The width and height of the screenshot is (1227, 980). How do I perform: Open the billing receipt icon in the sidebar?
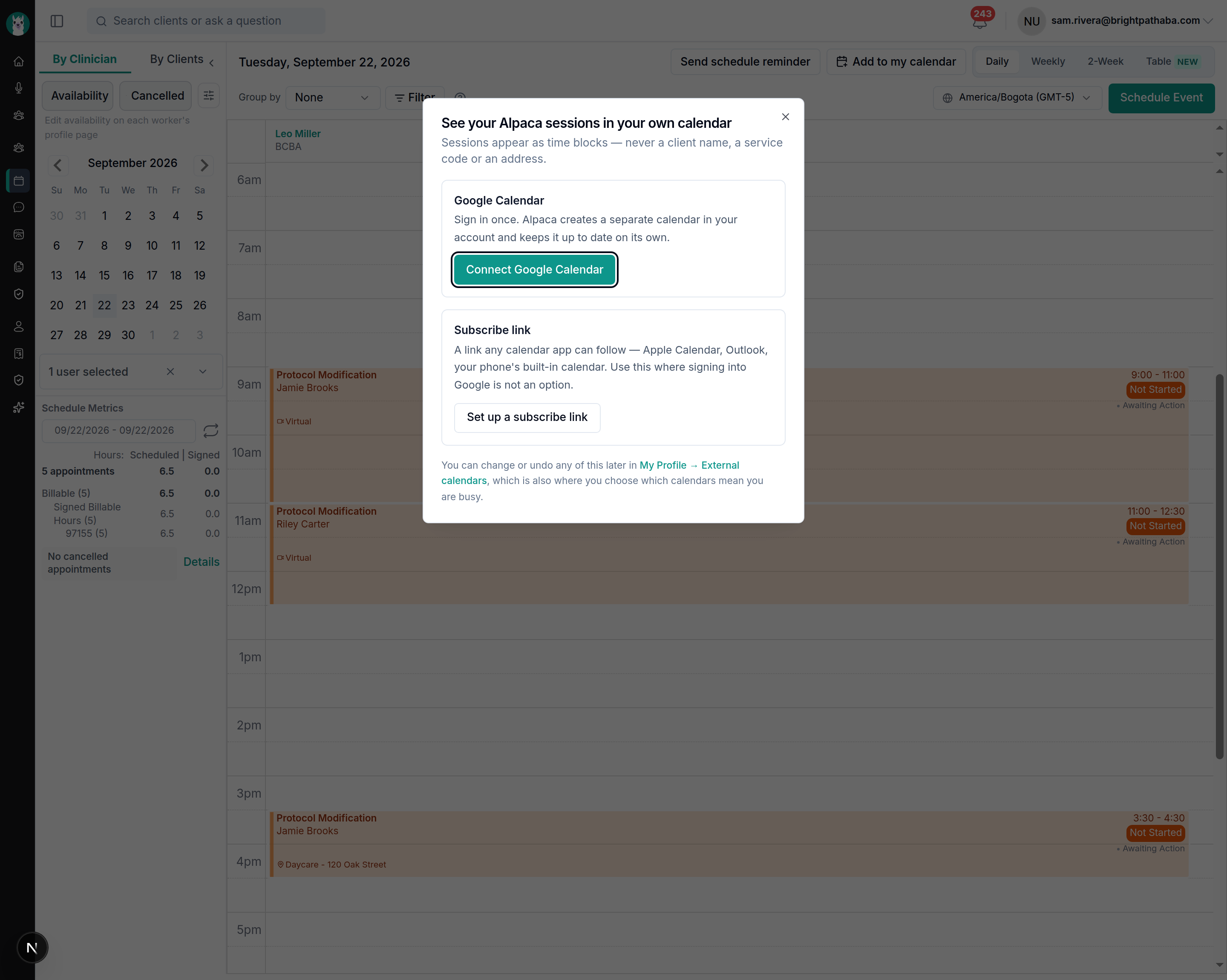click(18, 353)
